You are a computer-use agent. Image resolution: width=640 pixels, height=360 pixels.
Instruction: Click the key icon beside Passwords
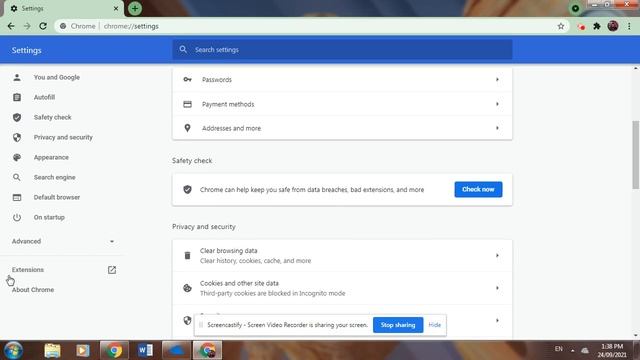coord(187,80)
